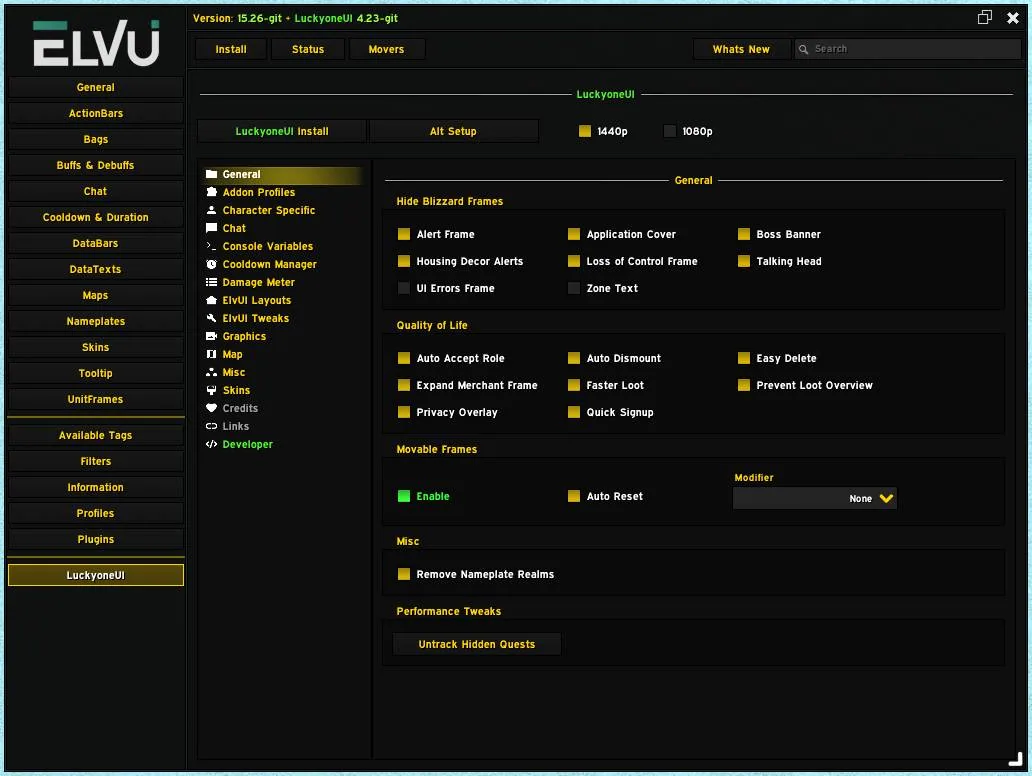Open the Modifier dropdown

click(x=815, y=498)
